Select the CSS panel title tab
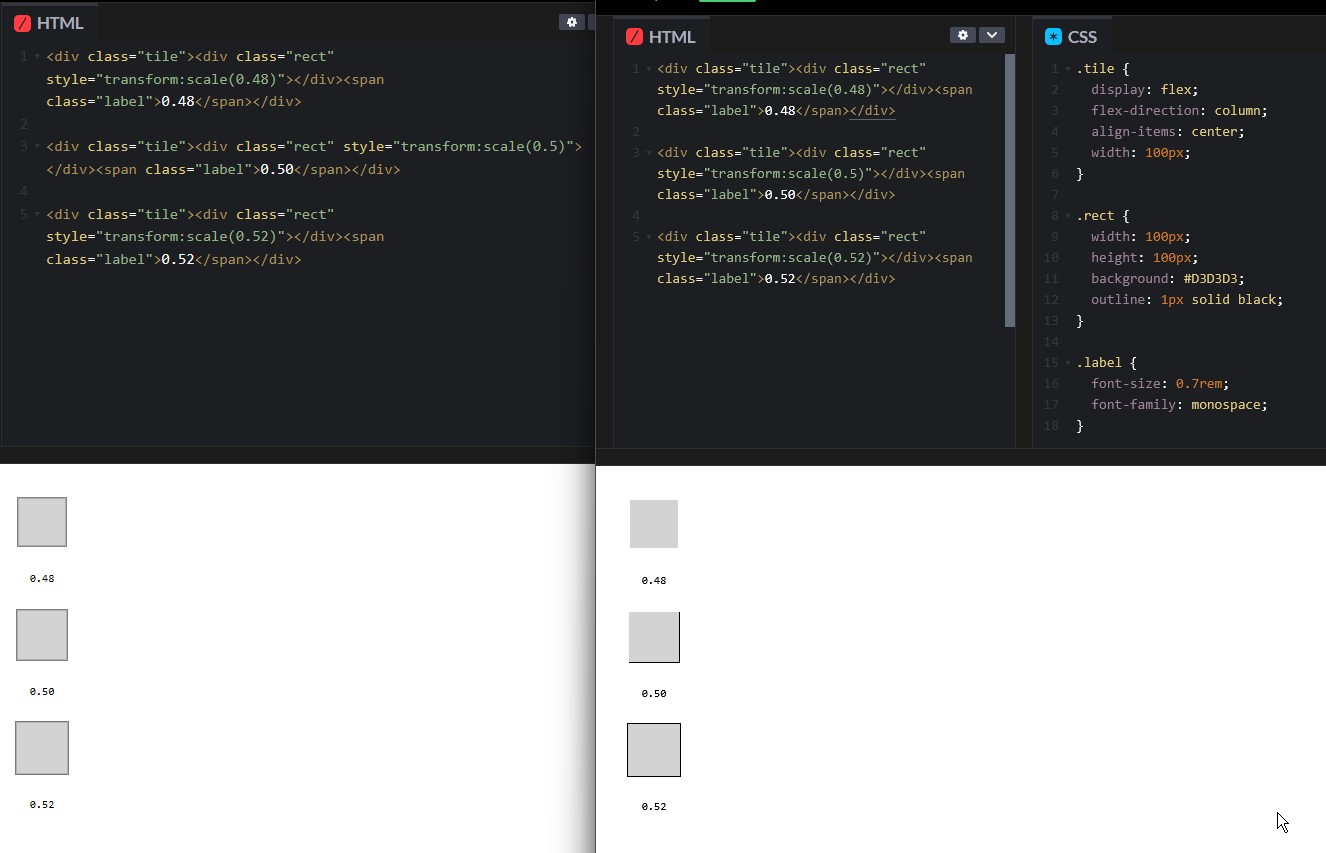 coord(1071,37)
